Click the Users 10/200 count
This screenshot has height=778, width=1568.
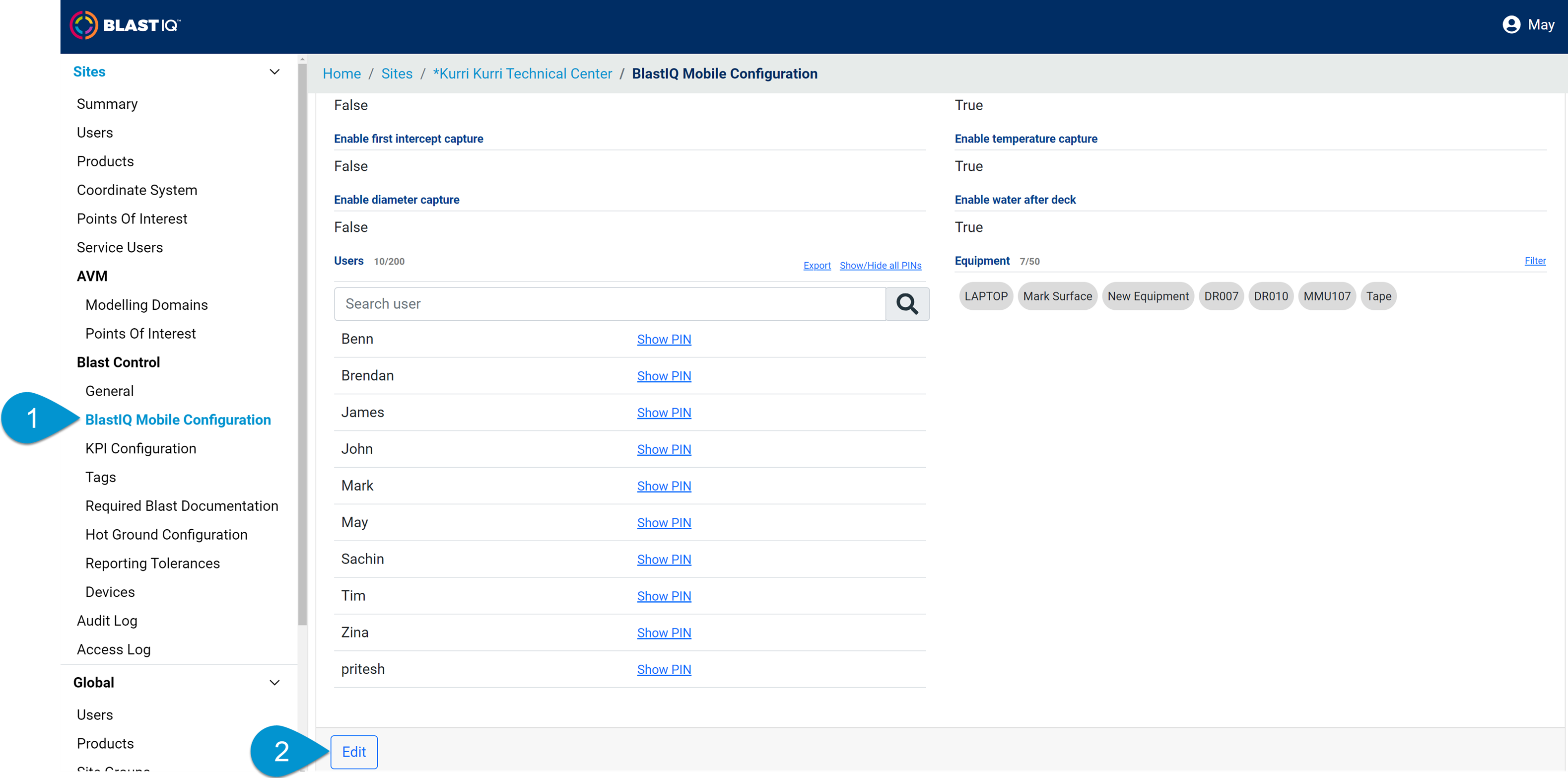(x=389, y=262)
